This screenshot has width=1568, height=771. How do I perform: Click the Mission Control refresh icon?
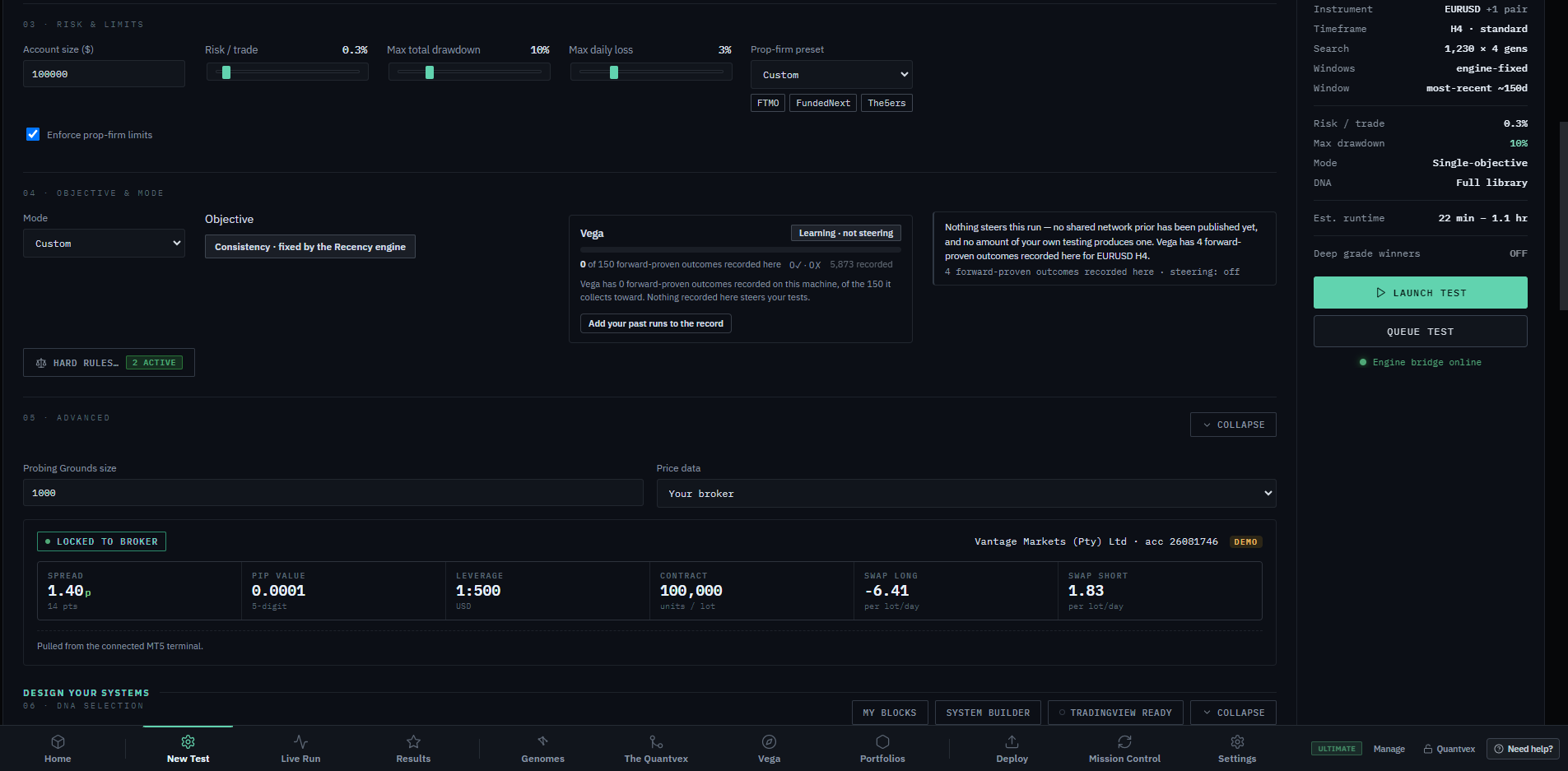click(x=1124, y=741)
